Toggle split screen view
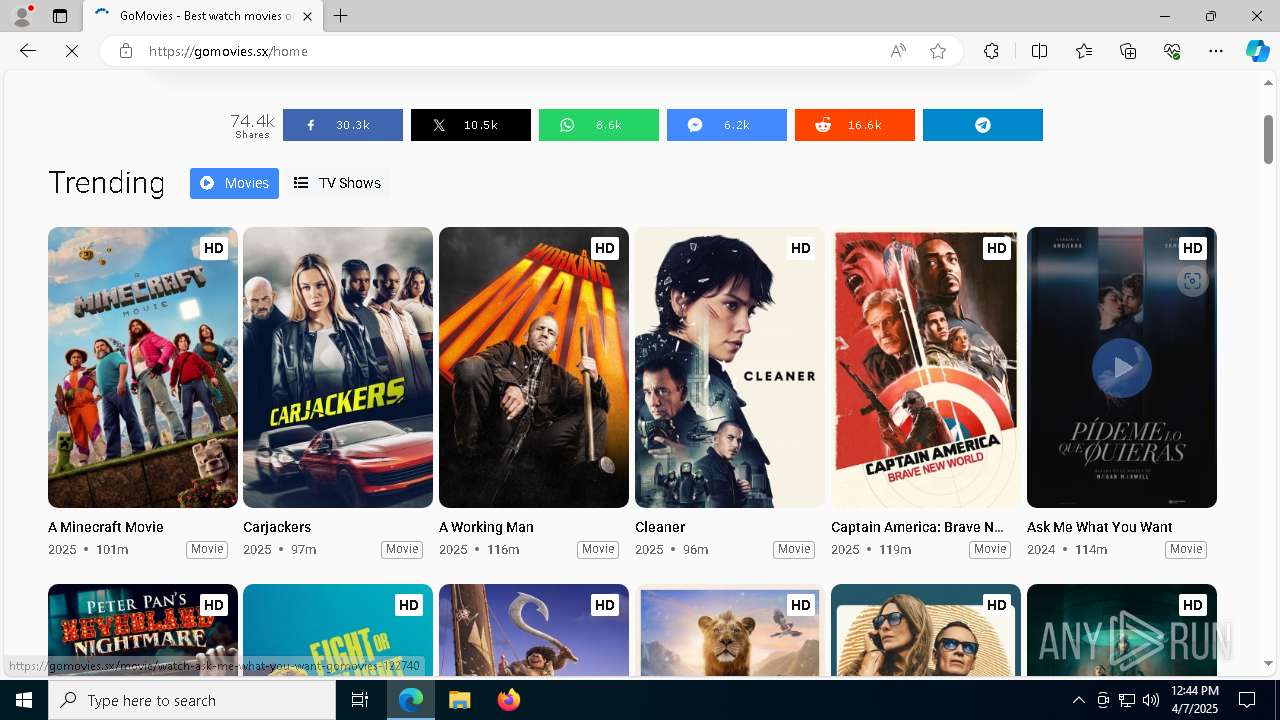Viewport: 1280px width, 720px height. point(1039,51)
